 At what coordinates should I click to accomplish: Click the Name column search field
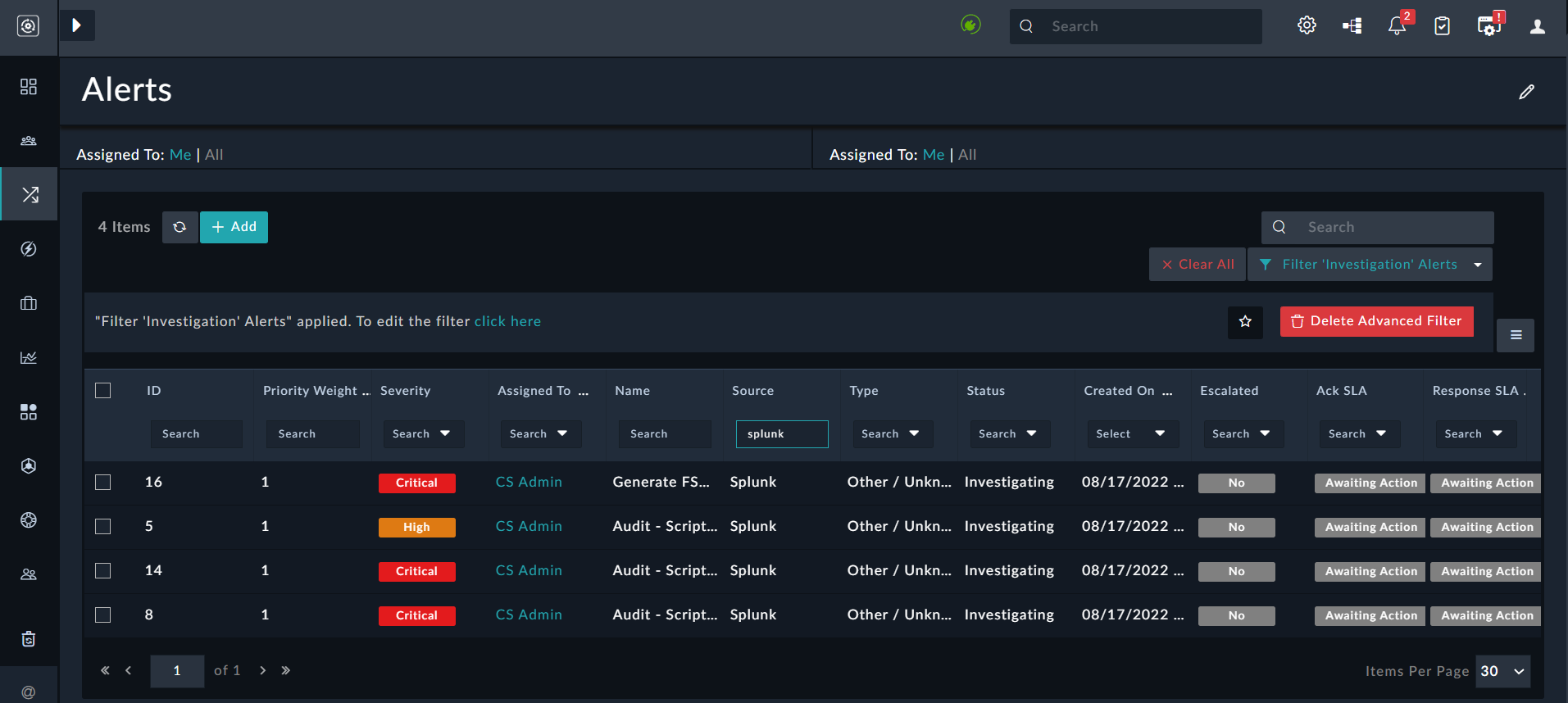tap(665, 433)
